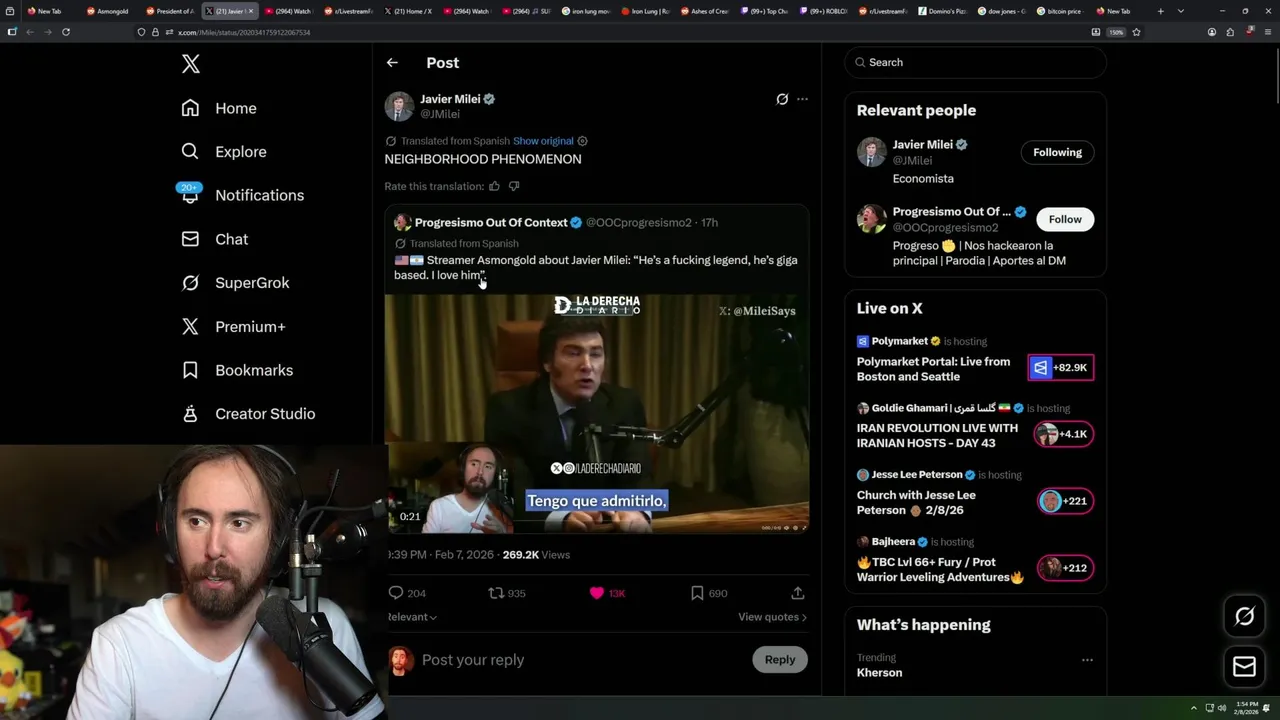This screenshot has height=720, width=1280.
Task: Toggle the bookmark icon with 690
Action: coord(697,593)
